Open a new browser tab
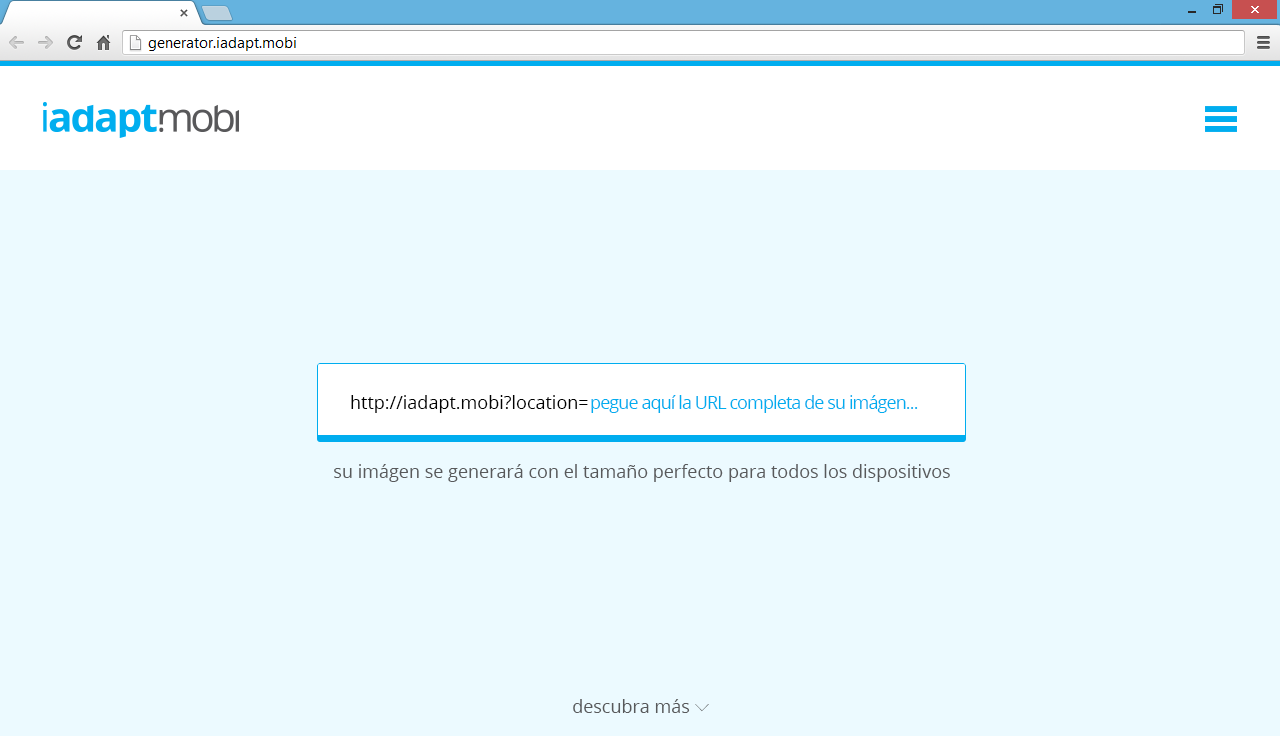This screenshot has height=736, width=1280. point(217,13)
